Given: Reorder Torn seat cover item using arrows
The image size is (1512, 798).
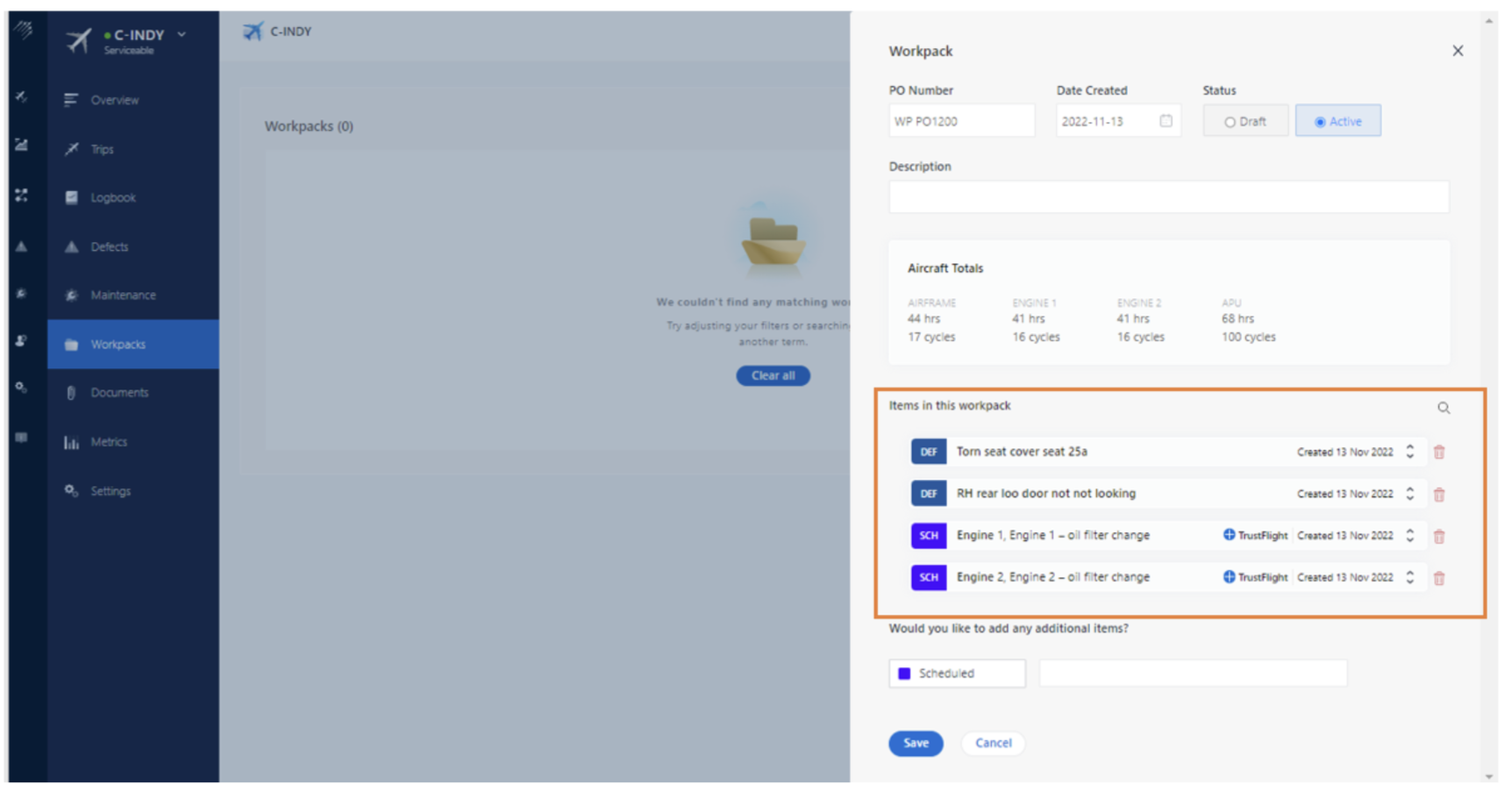Looking at the screenshot, I should (1409, 452).
